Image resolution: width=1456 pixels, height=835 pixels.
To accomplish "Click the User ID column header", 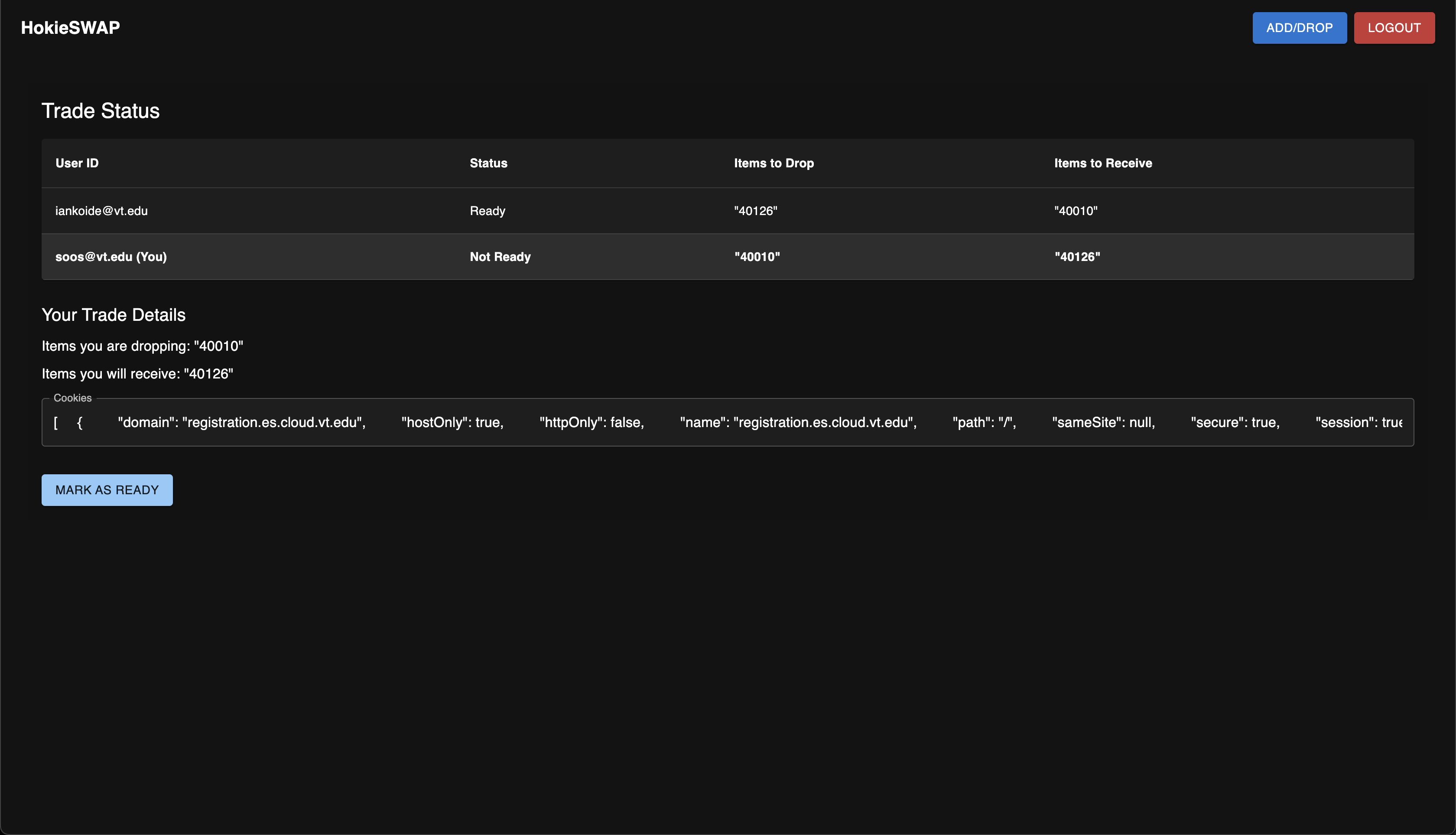I will (x=77, y=163).
